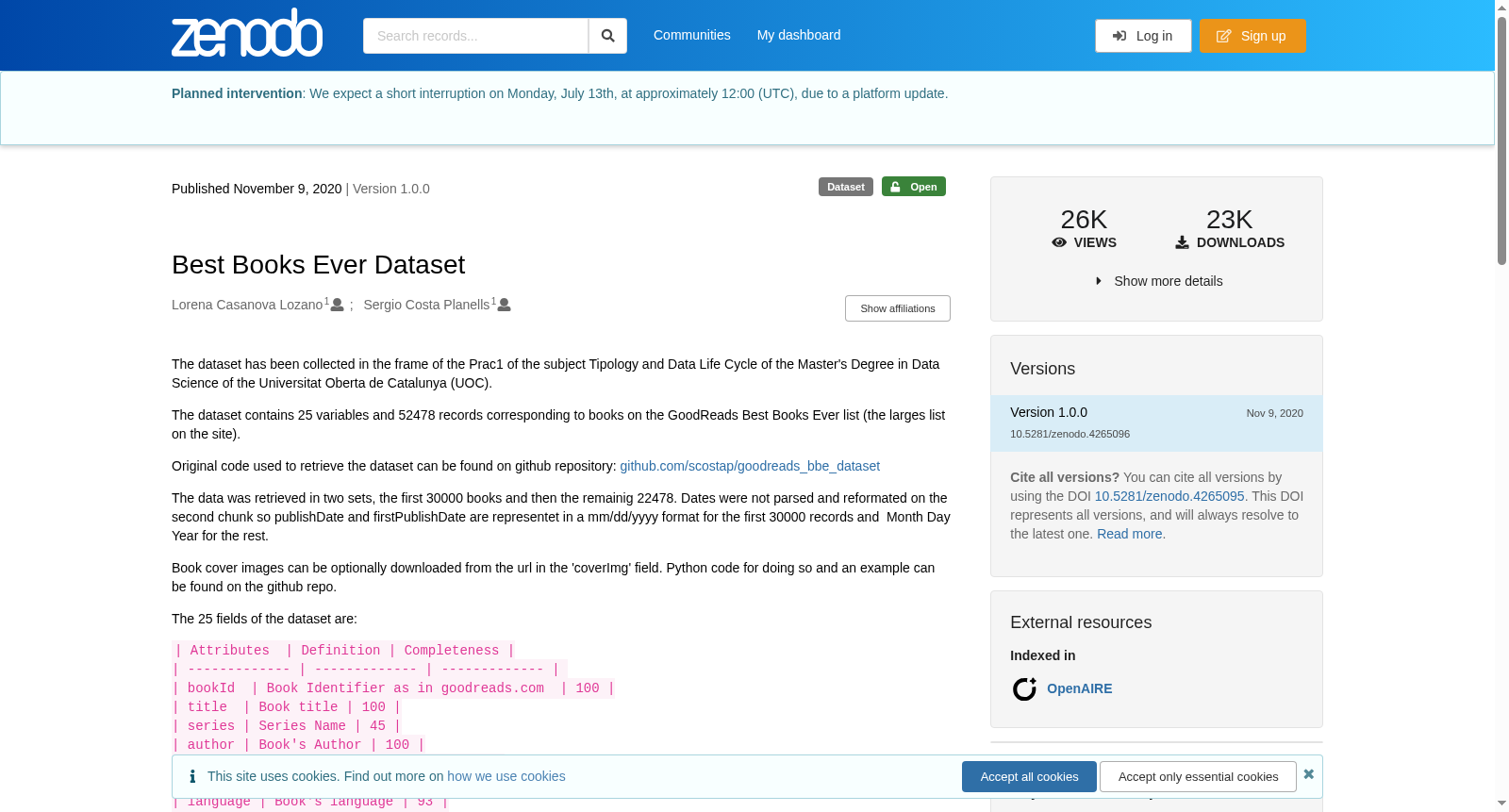The width and height of the screenshot is (1509, 812).
Task: Click the Published November 9, 2020 text
Action: tap(257, 189)
